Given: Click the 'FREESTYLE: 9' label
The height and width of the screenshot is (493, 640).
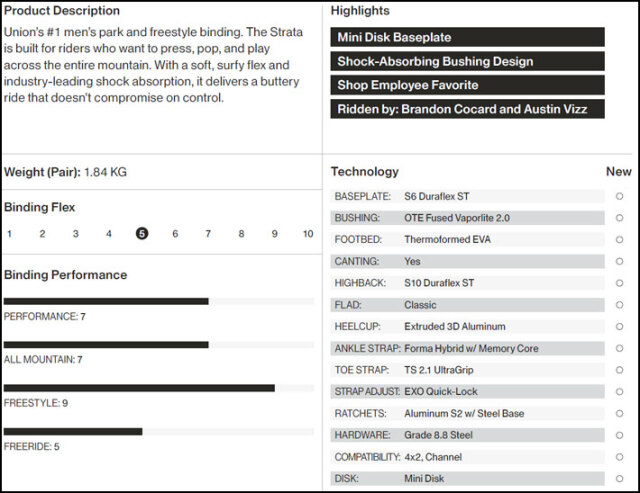Looking at the screenshot, I should (x=36, y=403).
